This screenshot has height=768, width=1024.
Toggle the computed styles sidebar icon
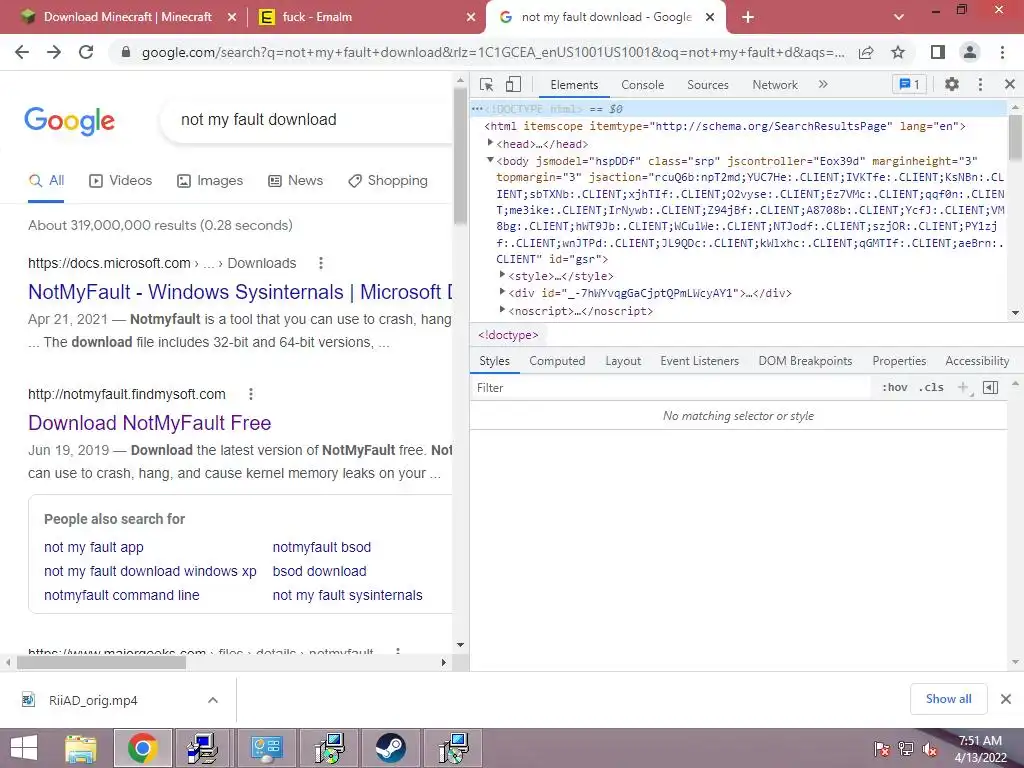coord(990,388)
